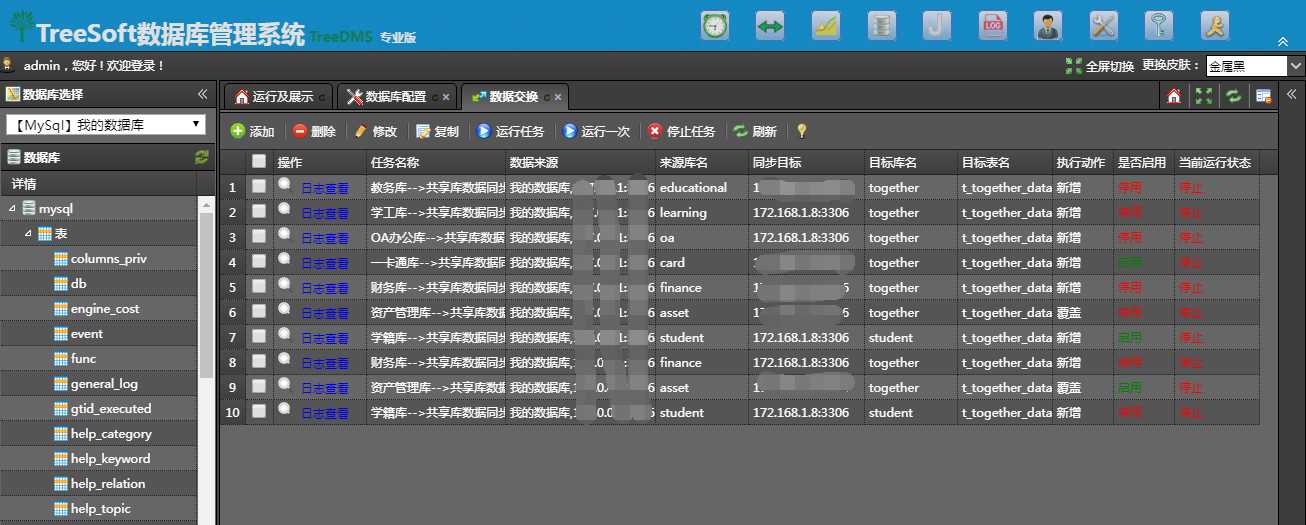This screenshot has height=525, width=1306.
Task: Collapse the right side panel chevron
Action: tap(1291, 95)
